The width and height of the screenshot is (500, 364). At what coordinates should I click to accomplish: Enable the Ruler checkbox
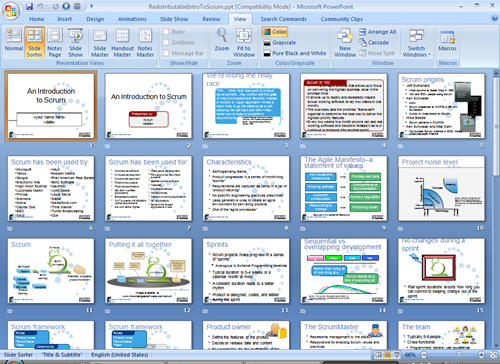pyautogui.click(x=166, y=32)
